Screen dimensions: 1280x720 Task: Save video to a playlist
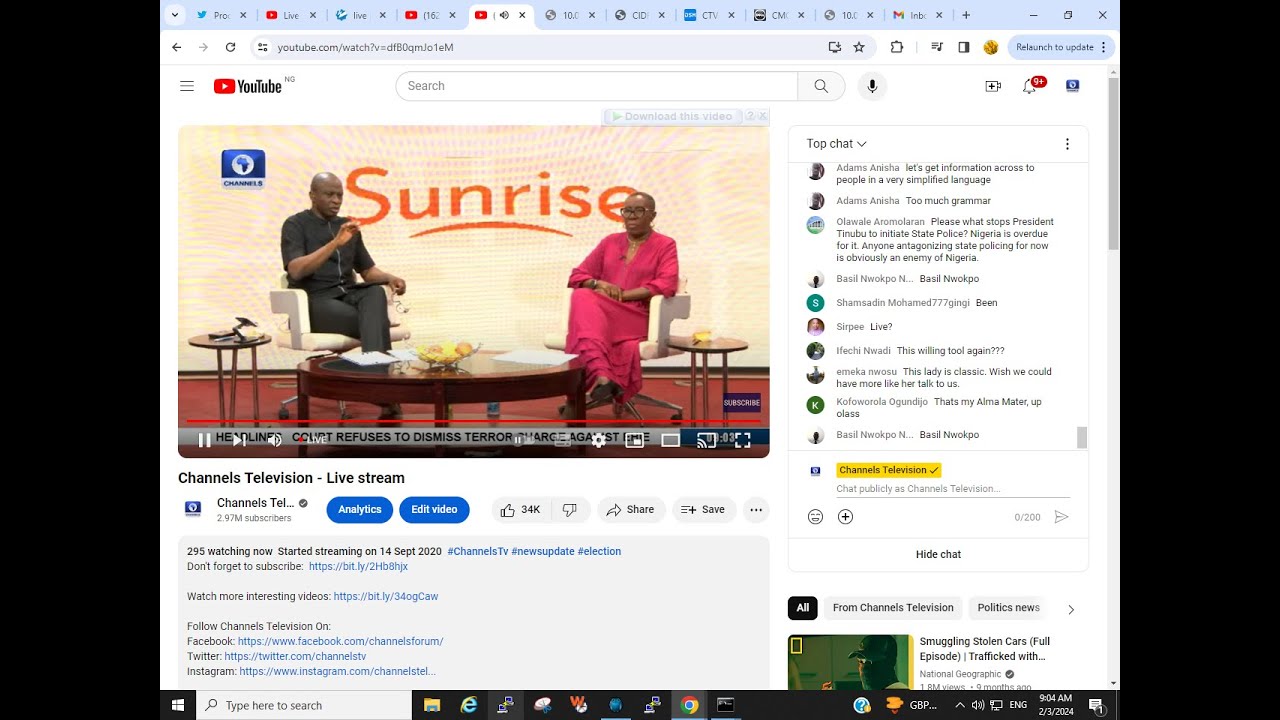coord(703,510)
